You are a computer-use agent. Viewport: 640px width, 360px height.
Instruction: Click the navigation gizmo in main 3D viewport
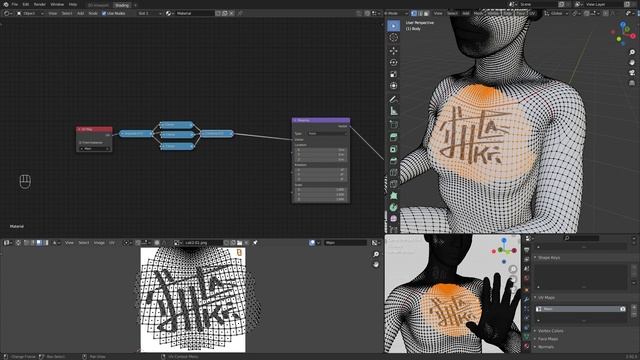pyautogui.click(x=624, y=34)
